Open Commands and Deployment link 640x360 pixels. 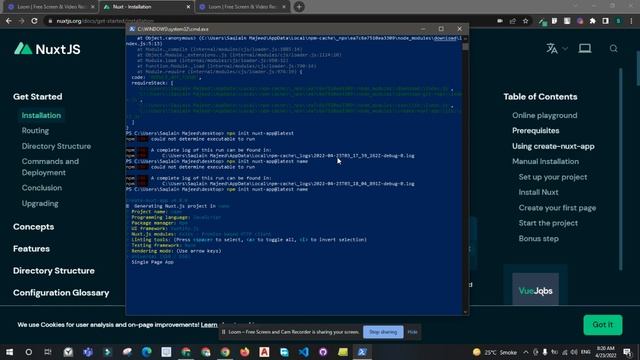point(50,167)
